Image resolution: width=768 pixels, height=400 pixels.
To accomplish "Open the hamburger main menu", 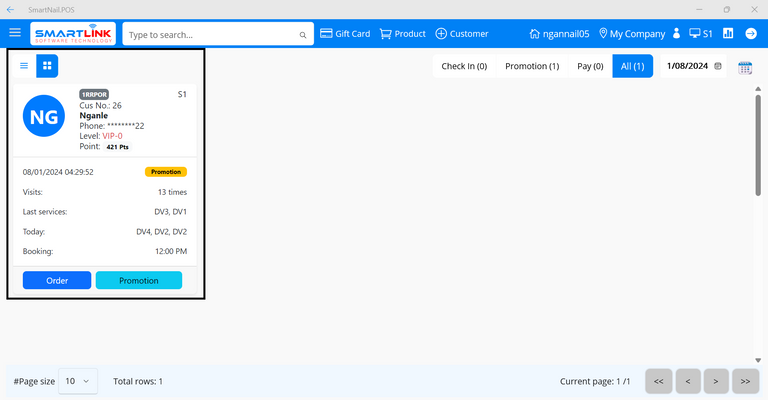I will click(15, 33).
